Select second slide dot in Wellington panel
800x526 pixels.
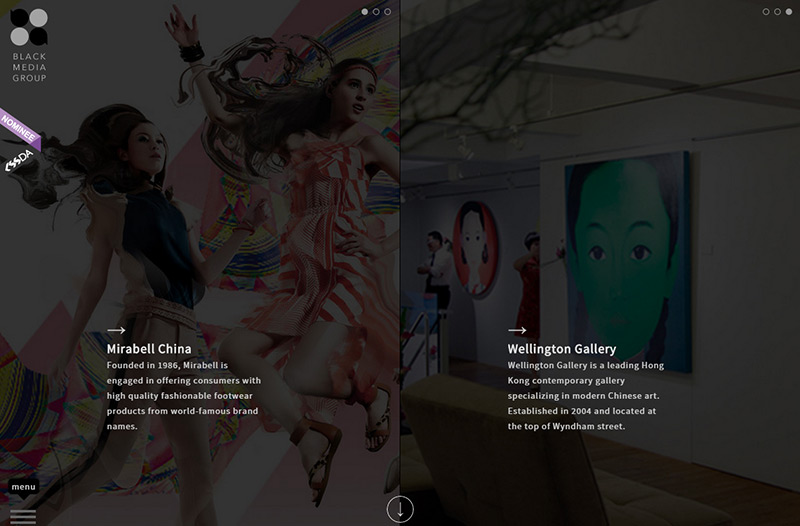[777, 12]
